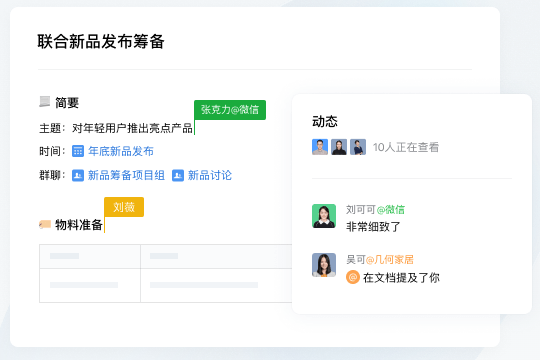Screen dimensions: 540x360
Task: Select the first viewer avatar with blue background
Action: click(x=320, y=147)
